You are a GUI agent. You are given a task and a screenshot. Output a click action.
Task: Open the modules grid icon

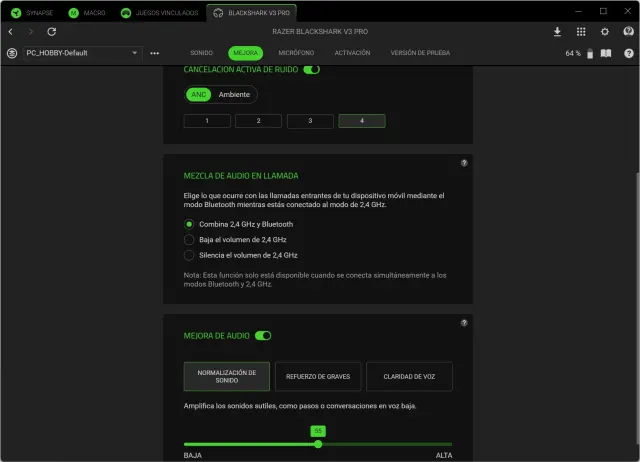(581, 32)
